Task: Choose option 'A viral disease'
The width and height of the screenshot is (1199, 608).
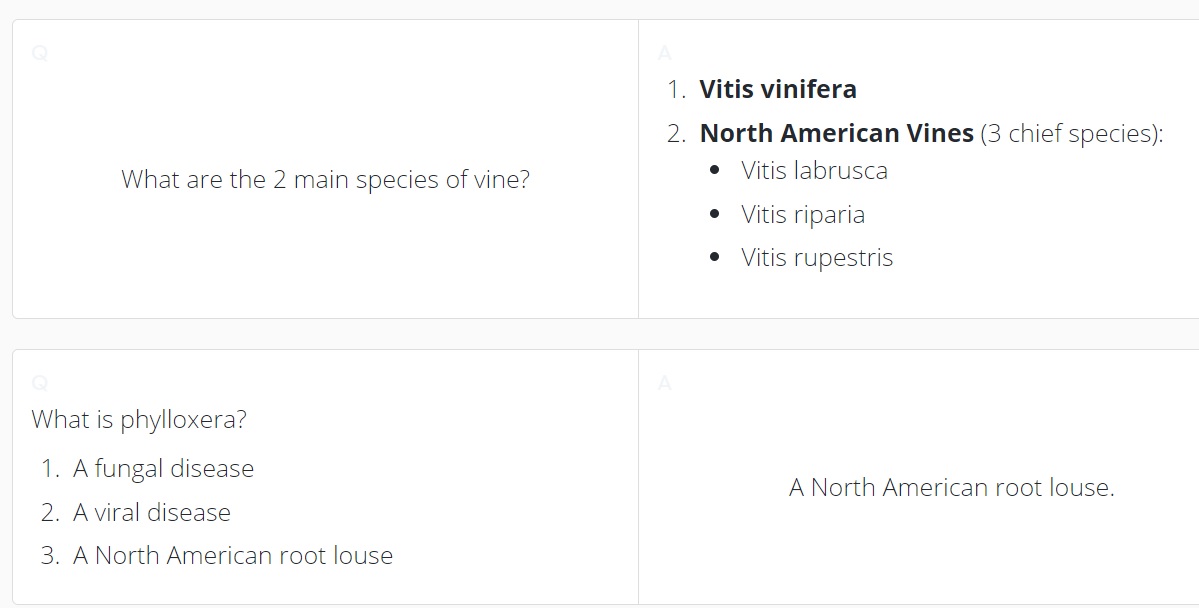Action: [x=151, y=512]
